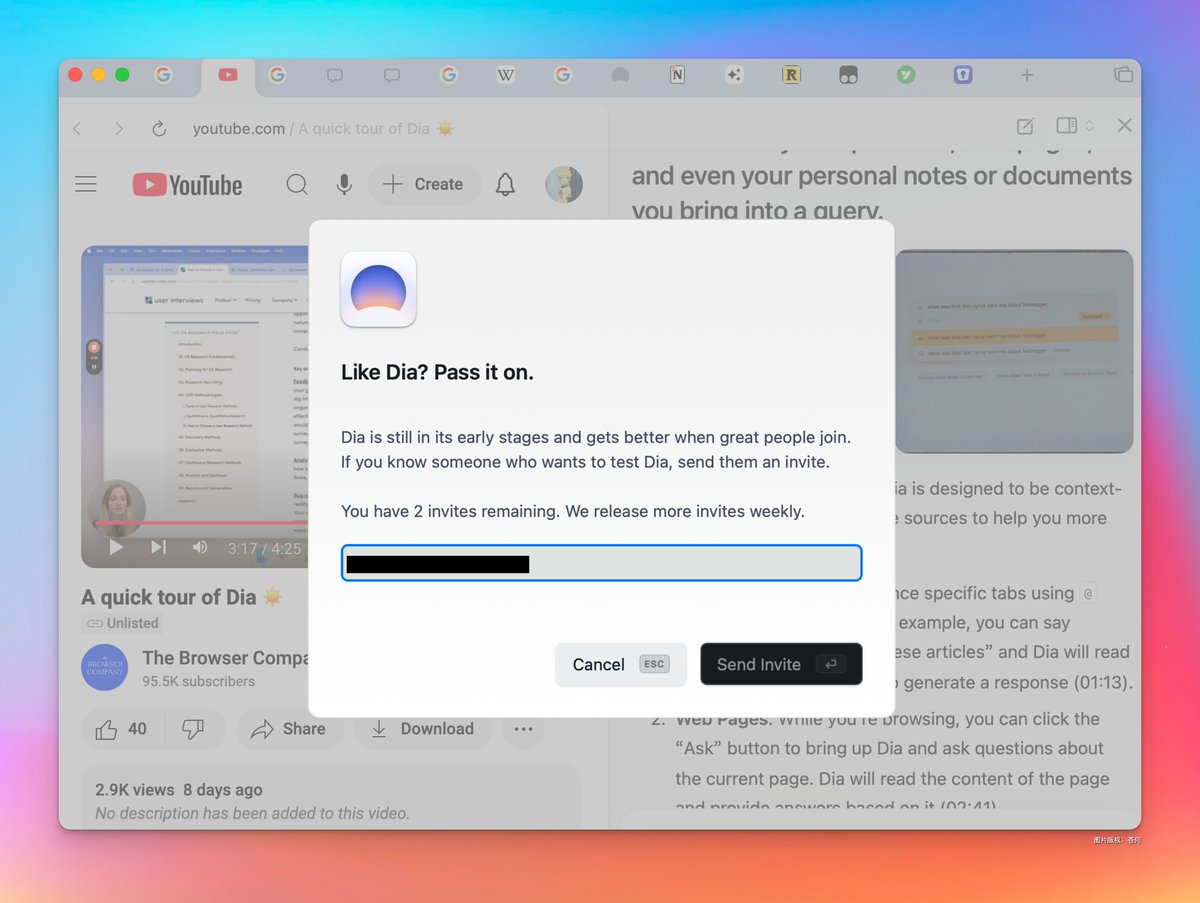Open the more actions three-dot menu

pos(523,729)
